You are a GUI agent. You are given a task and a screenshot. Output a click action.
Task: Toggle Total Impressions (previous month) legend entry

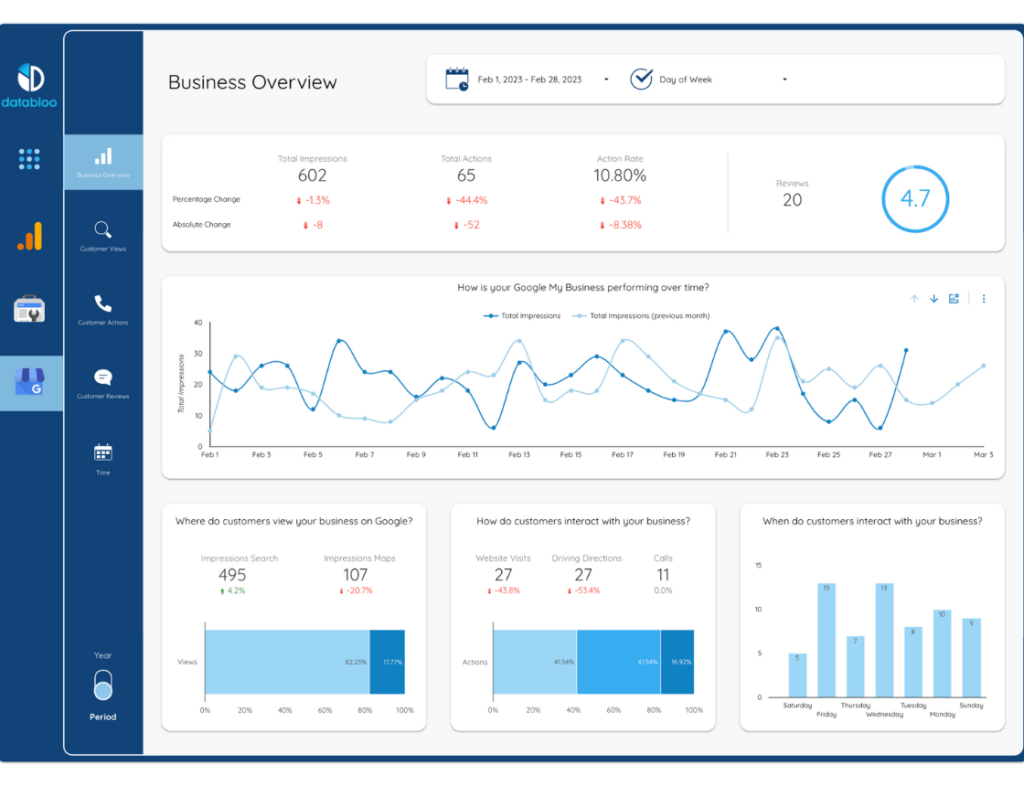point(641,316)
